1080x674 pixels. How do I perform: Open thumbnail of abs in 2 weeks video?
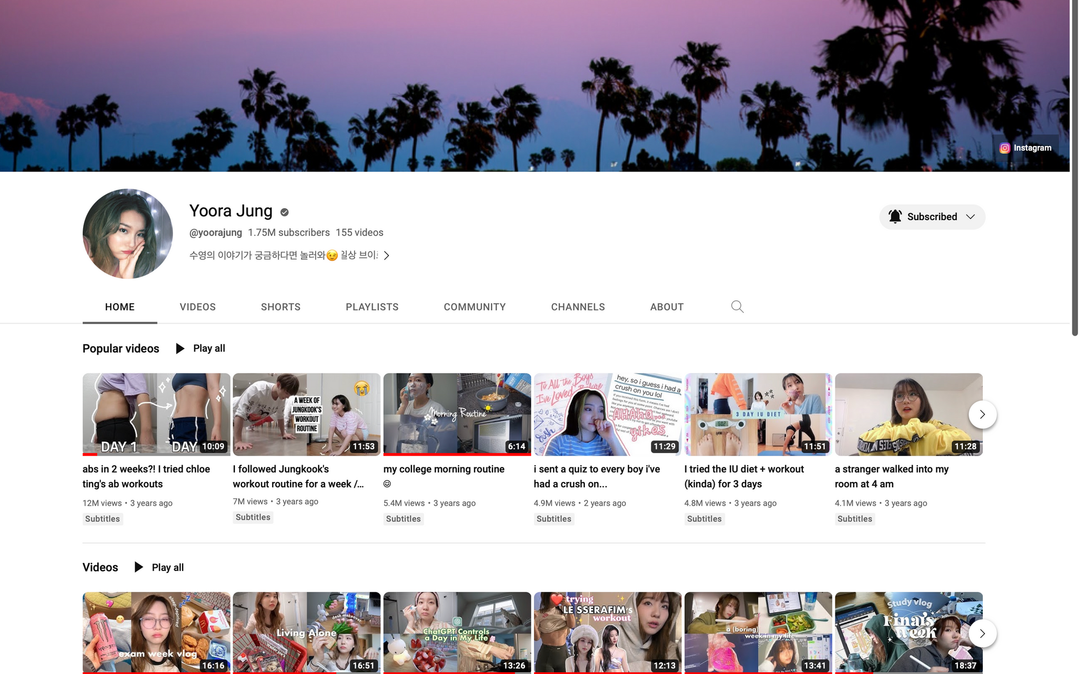[156, 414]
